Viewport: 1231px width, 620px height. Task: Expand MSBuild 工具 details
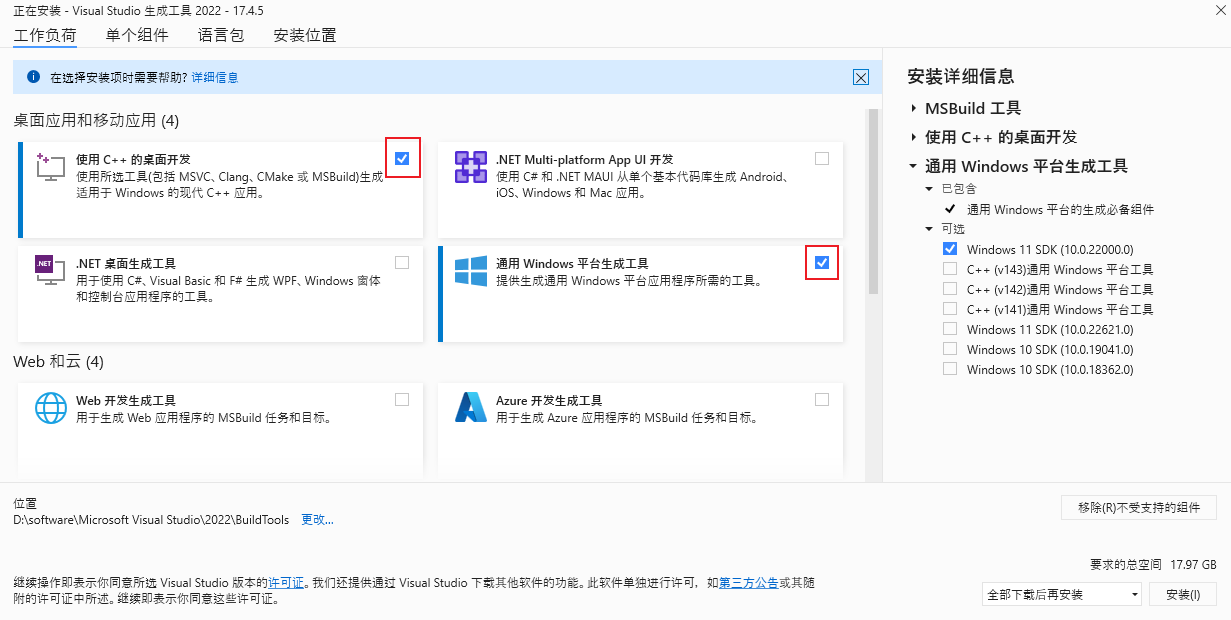(x=913, y=108)
